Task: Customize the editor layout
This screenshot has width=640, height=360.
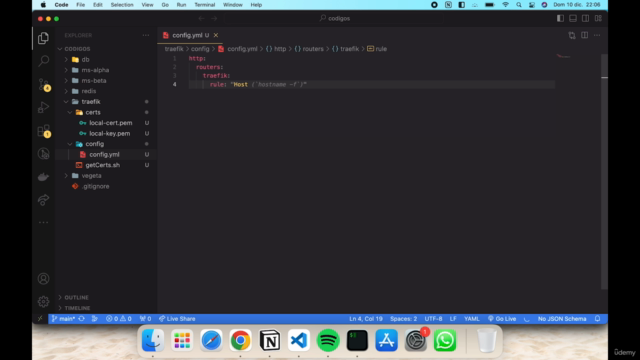Action: [x=598, y=18]
